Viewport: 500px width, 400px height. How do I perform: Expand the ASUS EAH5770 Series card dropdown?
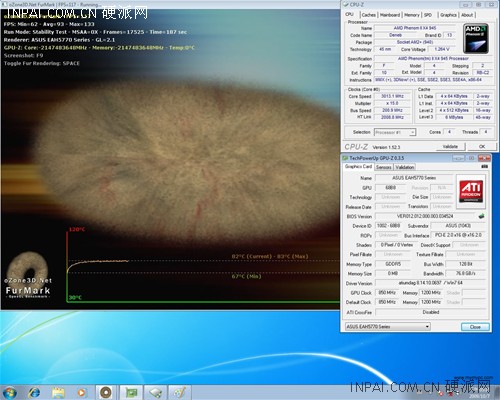(x=388, y=326)
